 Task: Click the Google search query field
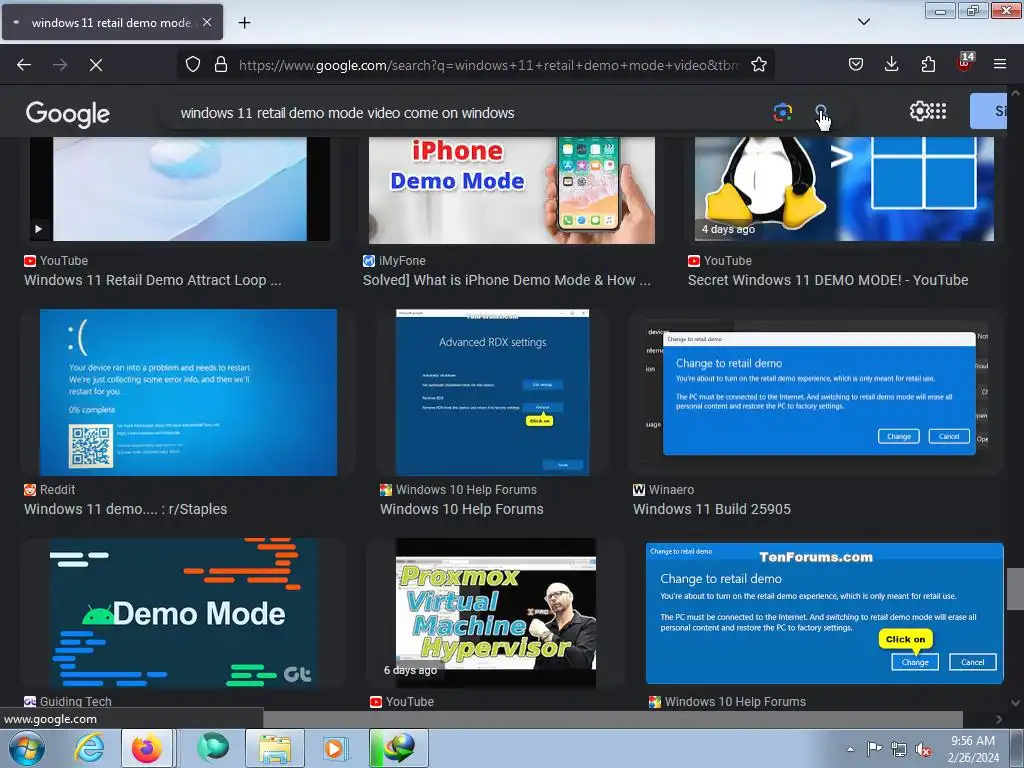[x=470, y=113]
